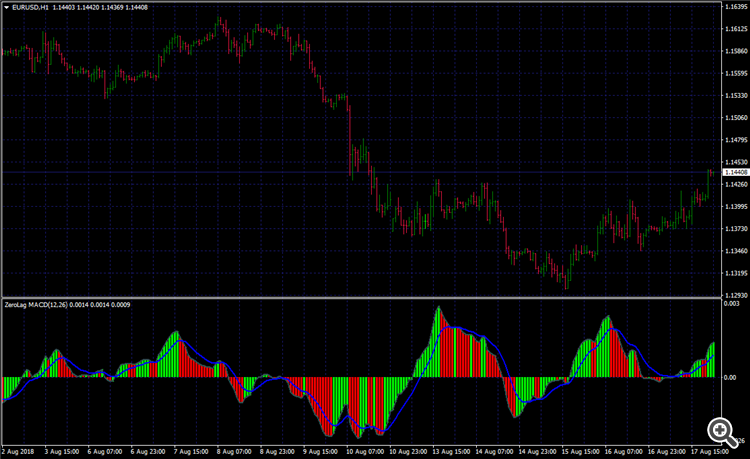This screenshot has width=750, height=459.
Task: Click the 1.16125 price axis label
Action: (736, 29)
